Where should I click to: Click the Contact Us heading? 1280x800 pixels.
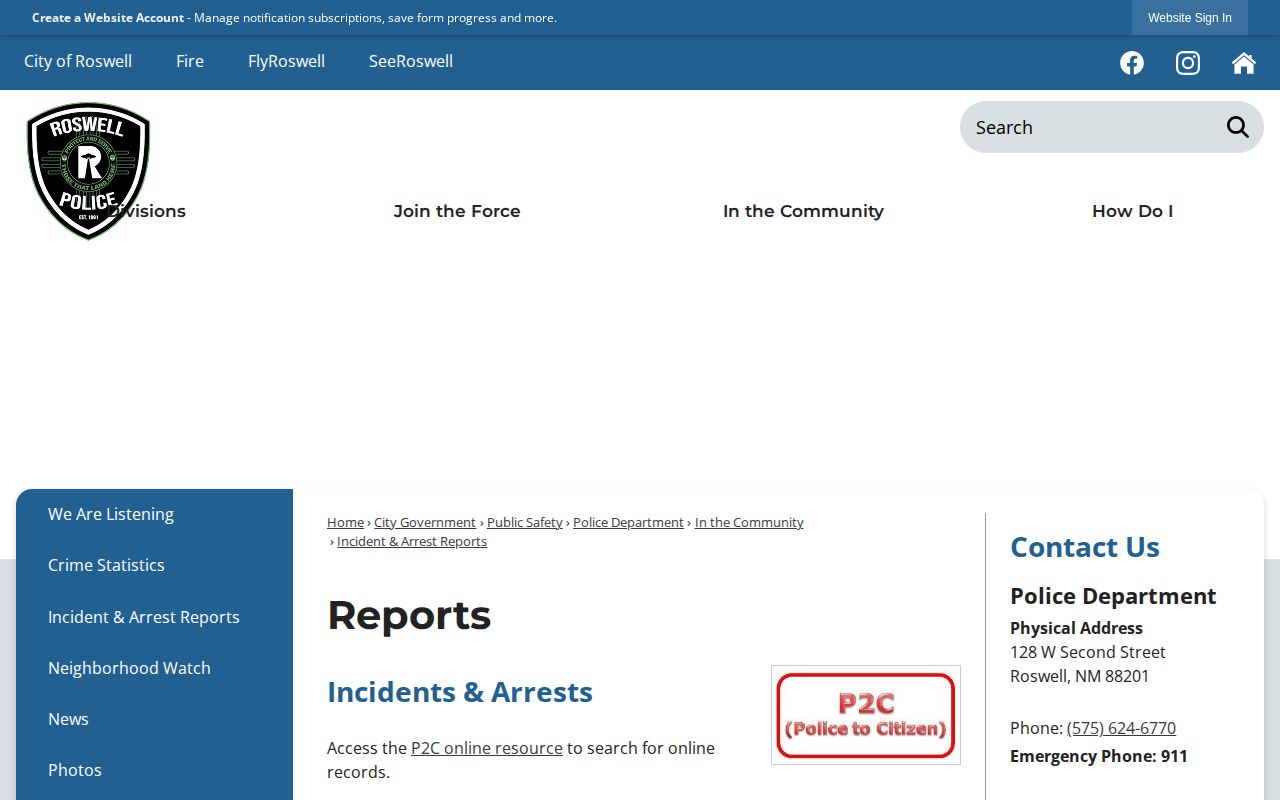(x=1085, y=547)
